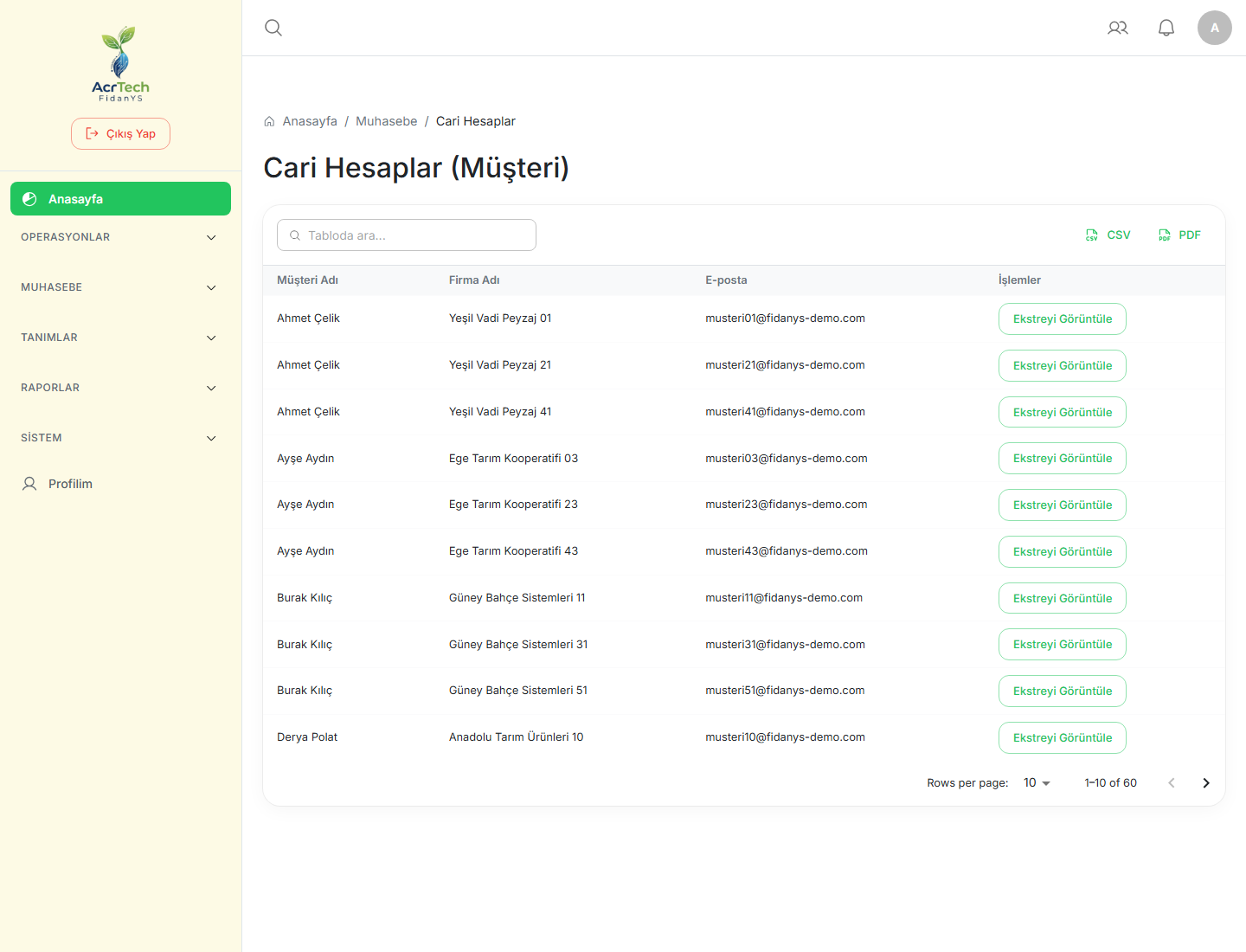This screenshot has height=952, width=1246.
Task: Open notifications bell icon
Action: (x=1166, y=28)
